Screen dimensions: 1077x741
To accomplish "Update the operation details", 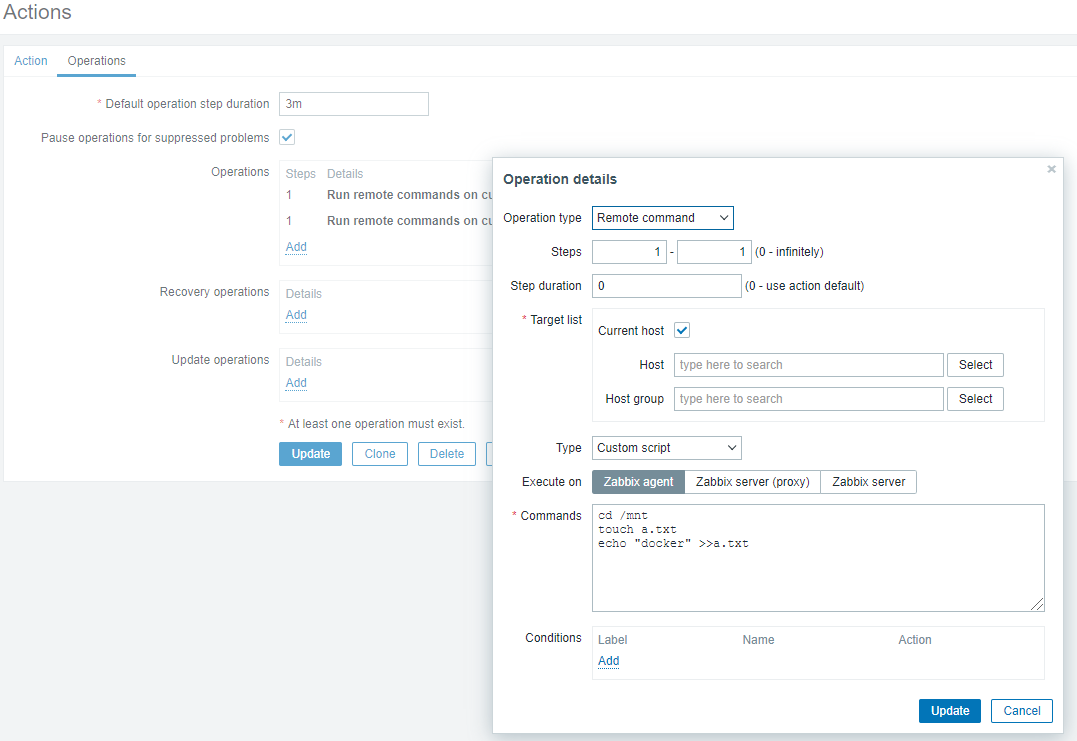I will pos(949,710).
